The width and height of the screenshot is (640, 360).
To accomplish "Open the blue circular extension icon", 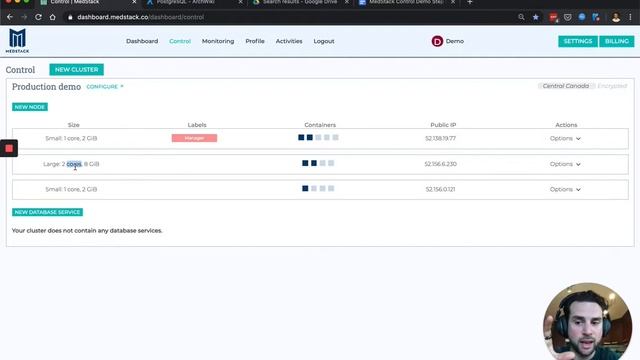I will pos(582,17).
